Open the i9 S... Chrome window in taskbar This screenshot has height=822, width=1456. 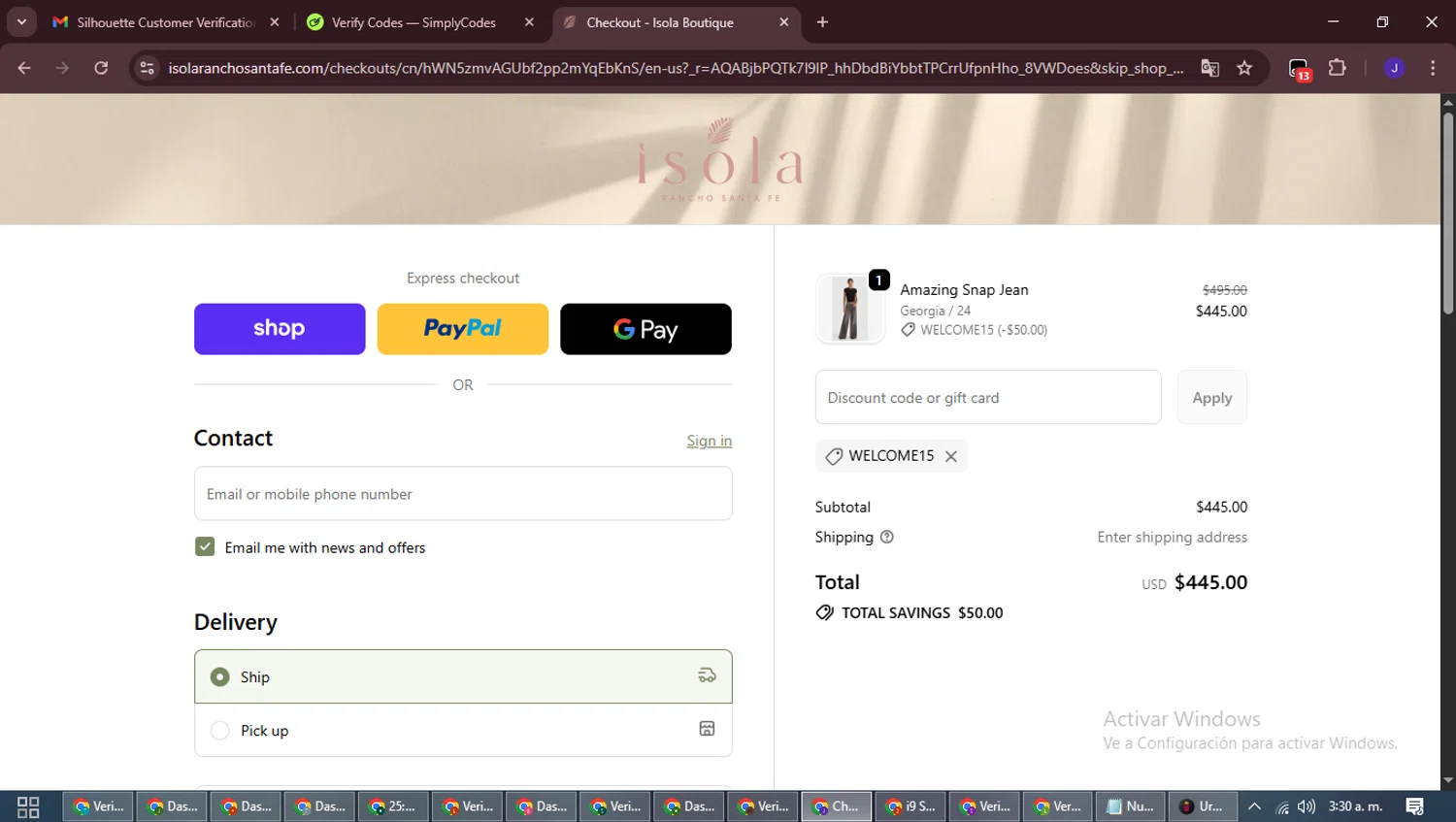tap(910, 806)
